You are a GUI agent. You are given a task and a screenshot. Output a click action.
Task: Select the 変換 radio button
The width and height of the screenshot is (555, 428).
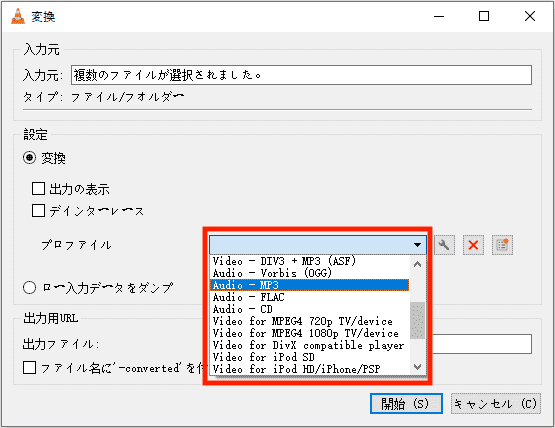(x=29, y=157)
